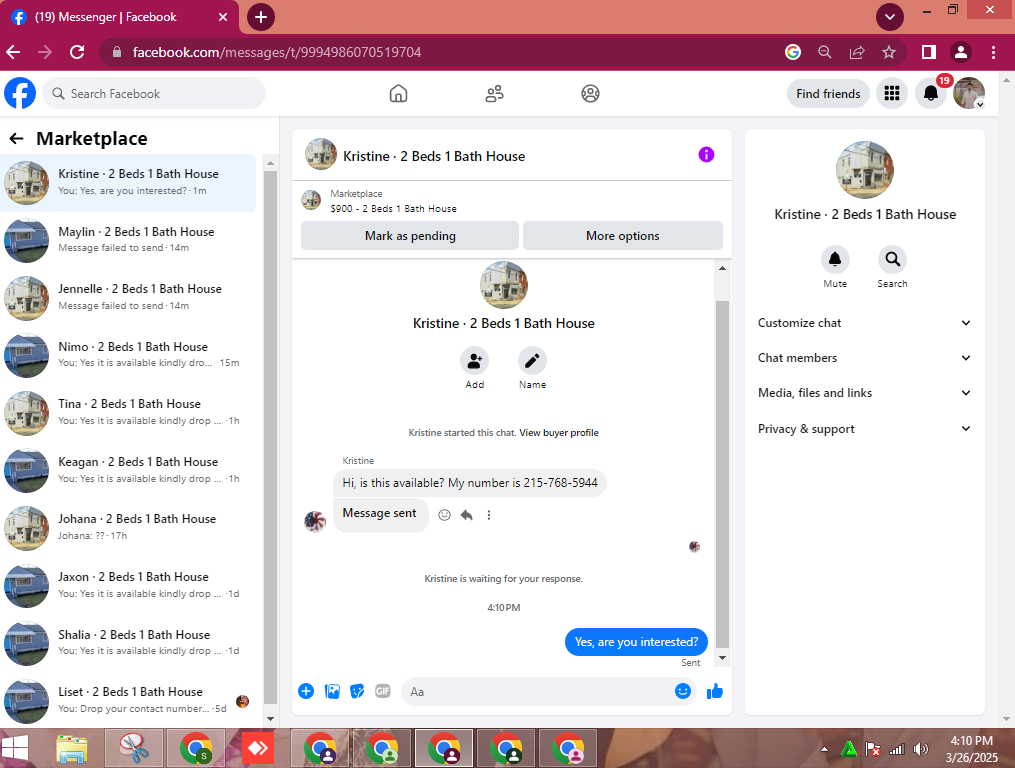Open the Facebook logo home link
Image resolution: width=1015 pixels, height=768 pixels.
[20, 93]
